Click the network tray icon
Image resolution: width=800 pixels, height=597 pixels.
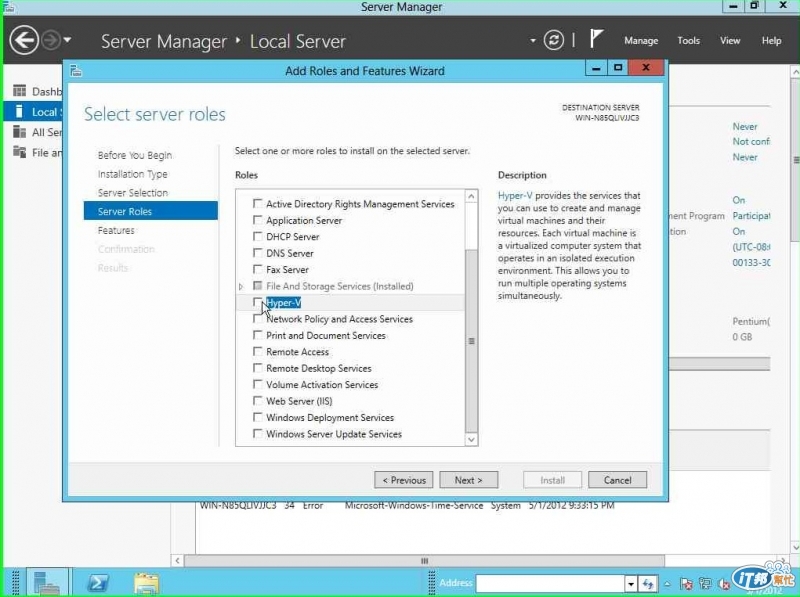point(705,584)
